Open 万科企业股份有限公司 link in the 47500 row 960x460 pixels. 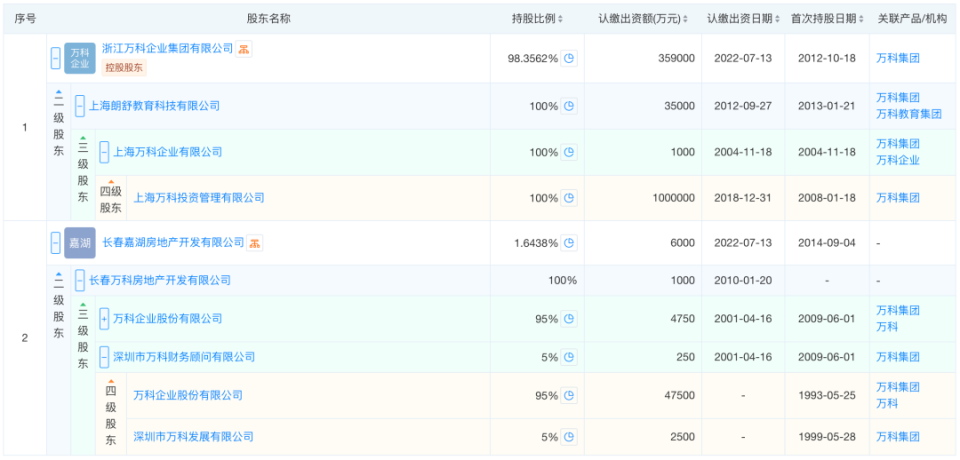tap(188, 396)
